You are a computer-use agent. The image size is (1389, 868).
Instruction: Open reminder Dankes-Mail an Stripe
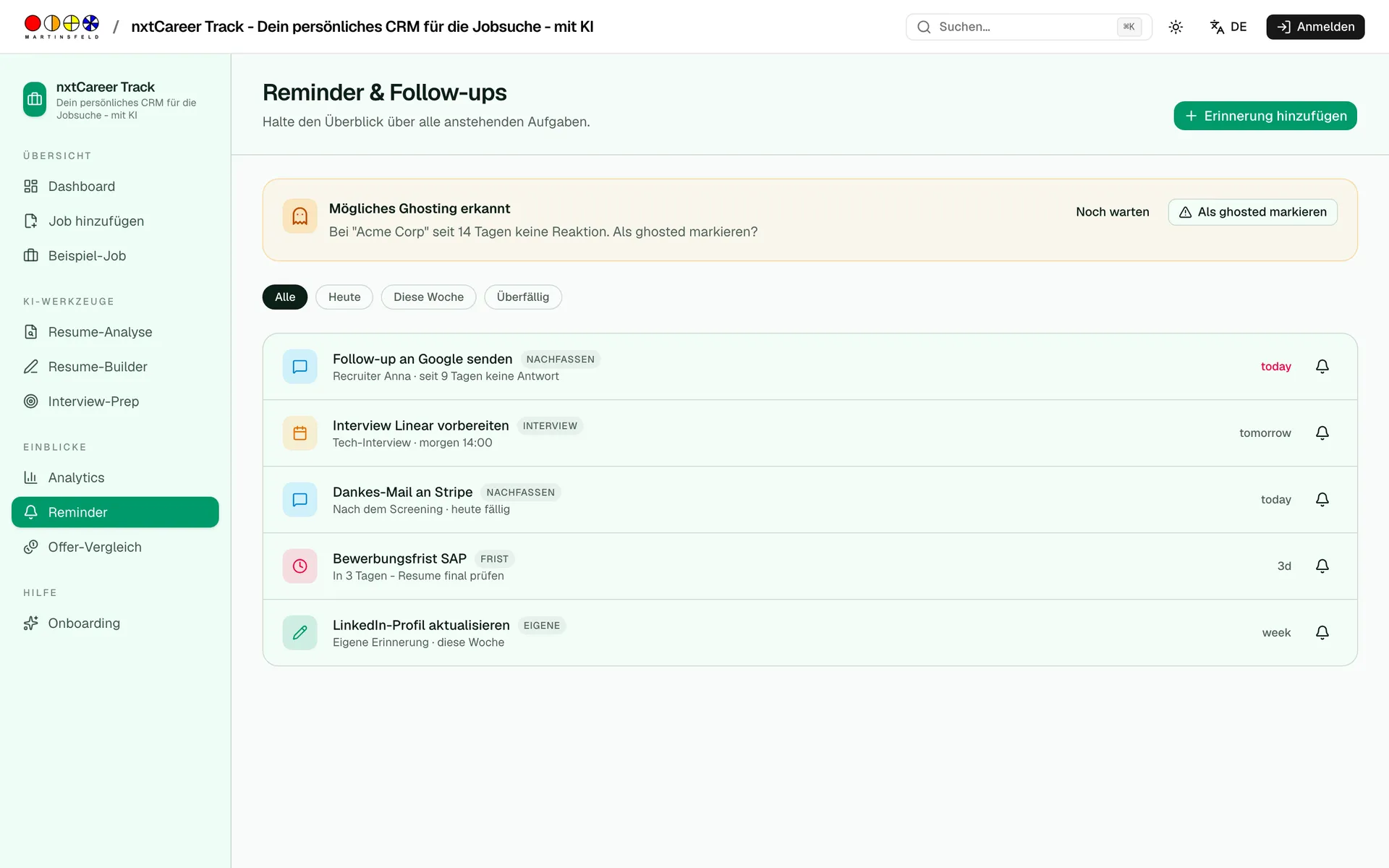click(810, 500)
